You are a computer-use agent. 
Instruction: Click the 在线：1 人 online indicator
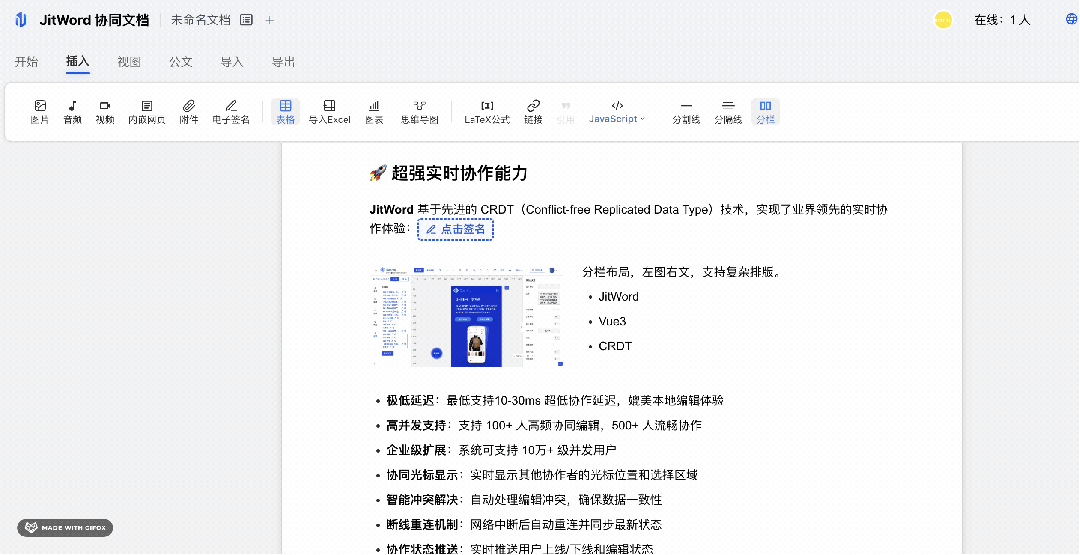pos(1002,20)
